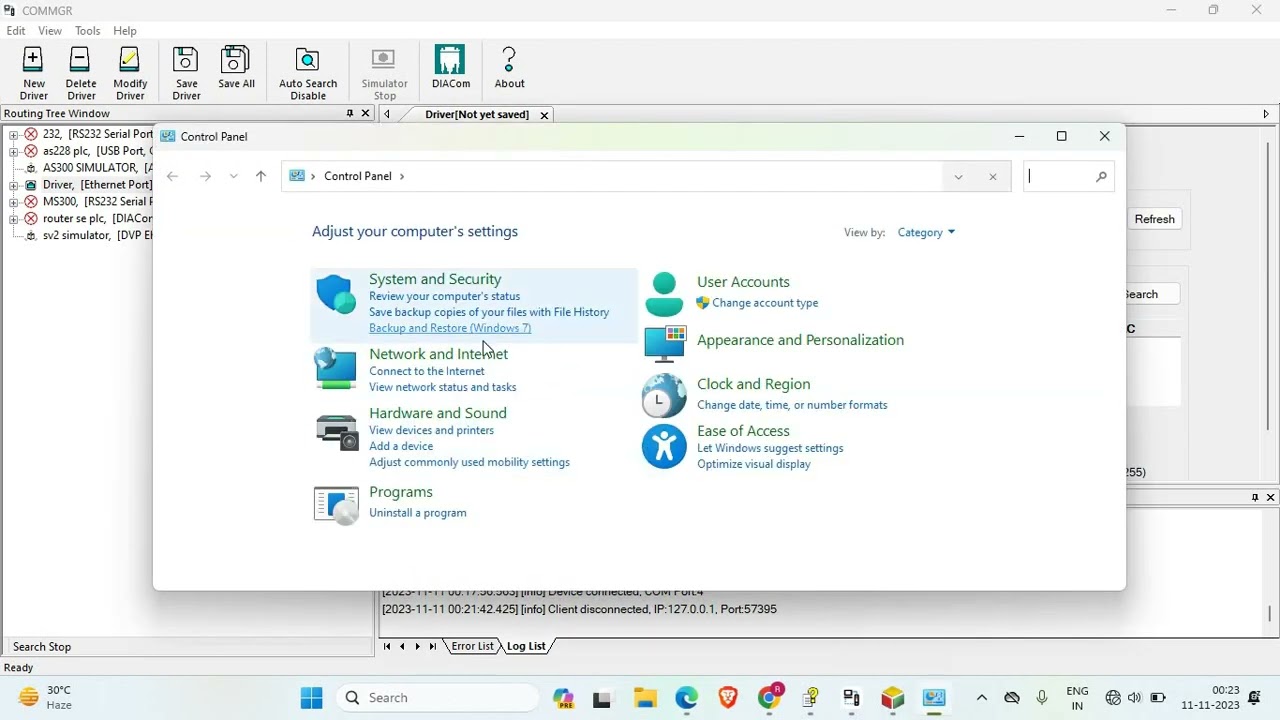The image size is (1280, 720).
Task: Open DIACom from the COMMGR toolbar
Action: pos(451,67)
